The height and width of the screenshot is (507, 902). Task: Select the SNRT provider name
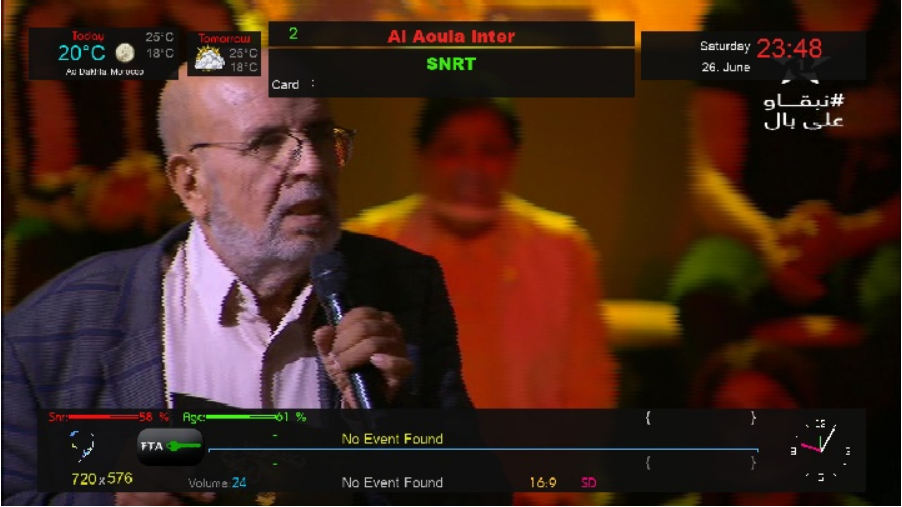point(451,64)
